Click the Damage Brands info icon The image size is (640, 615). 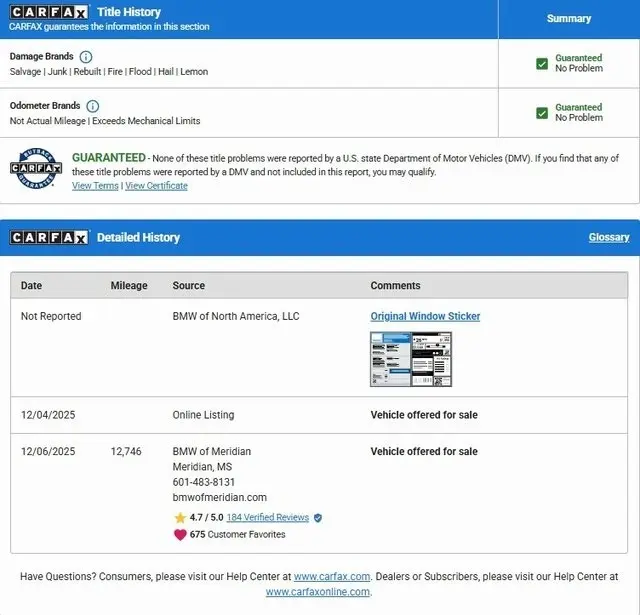86,57
